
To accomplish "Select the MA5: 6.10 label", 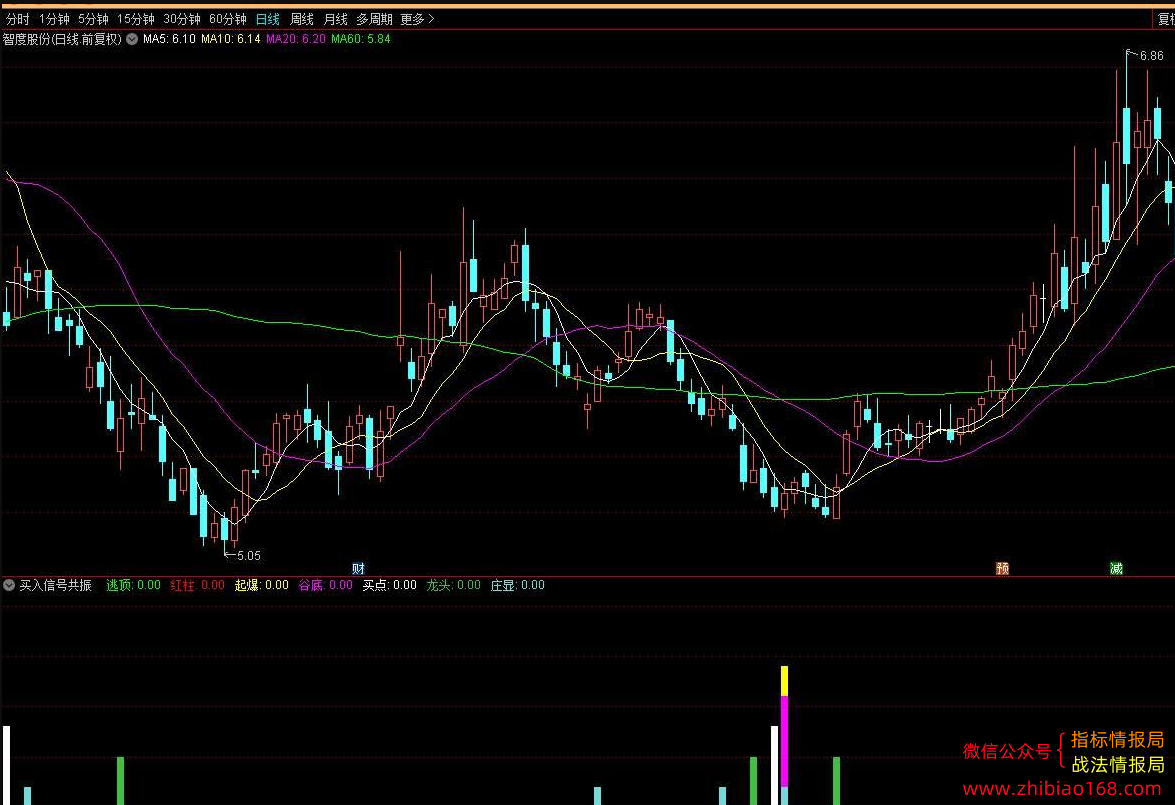I will (x=169, y=39).
